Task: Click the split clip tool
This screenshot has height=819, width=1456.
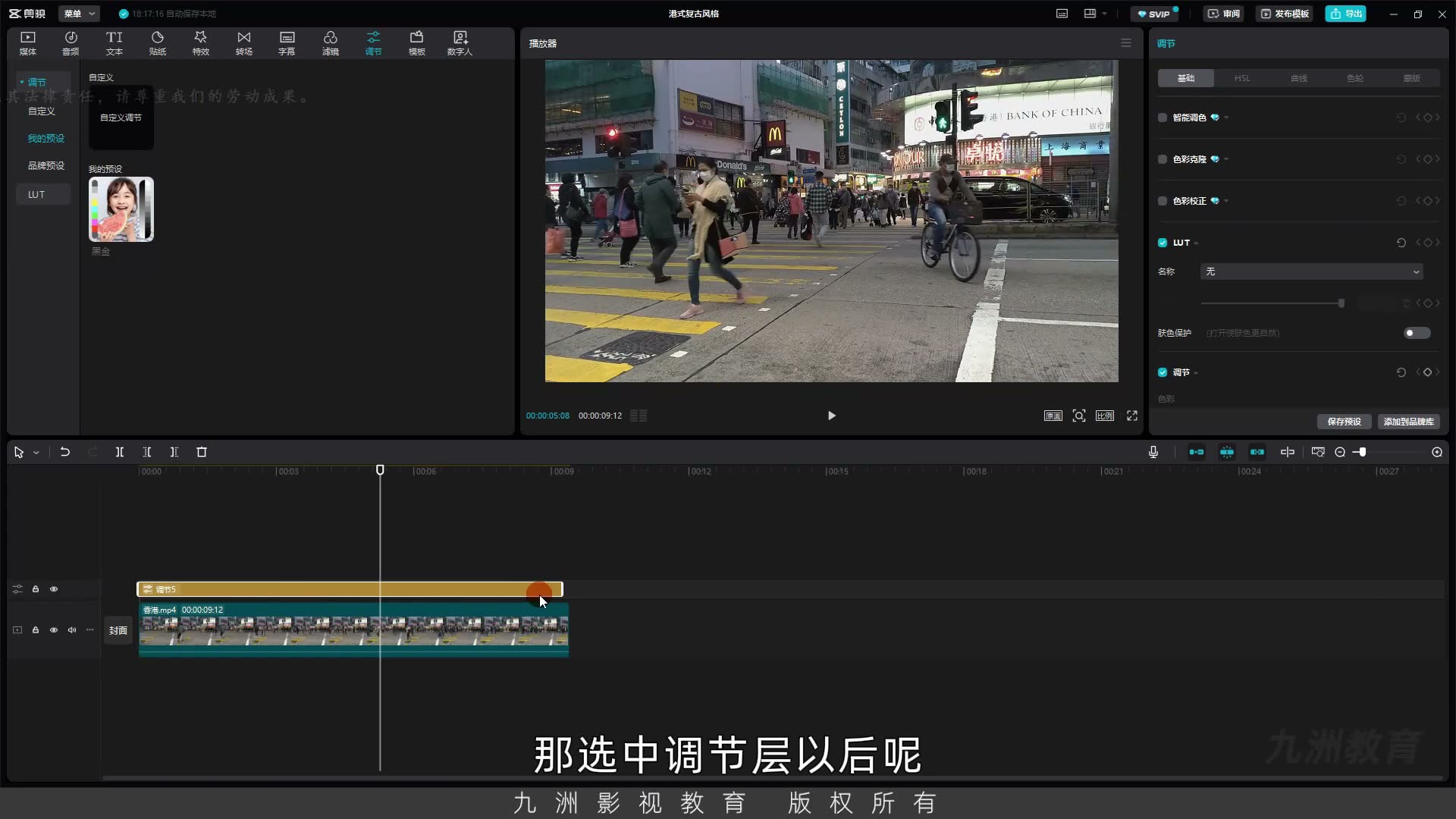Action: click(x=120, y=452)
